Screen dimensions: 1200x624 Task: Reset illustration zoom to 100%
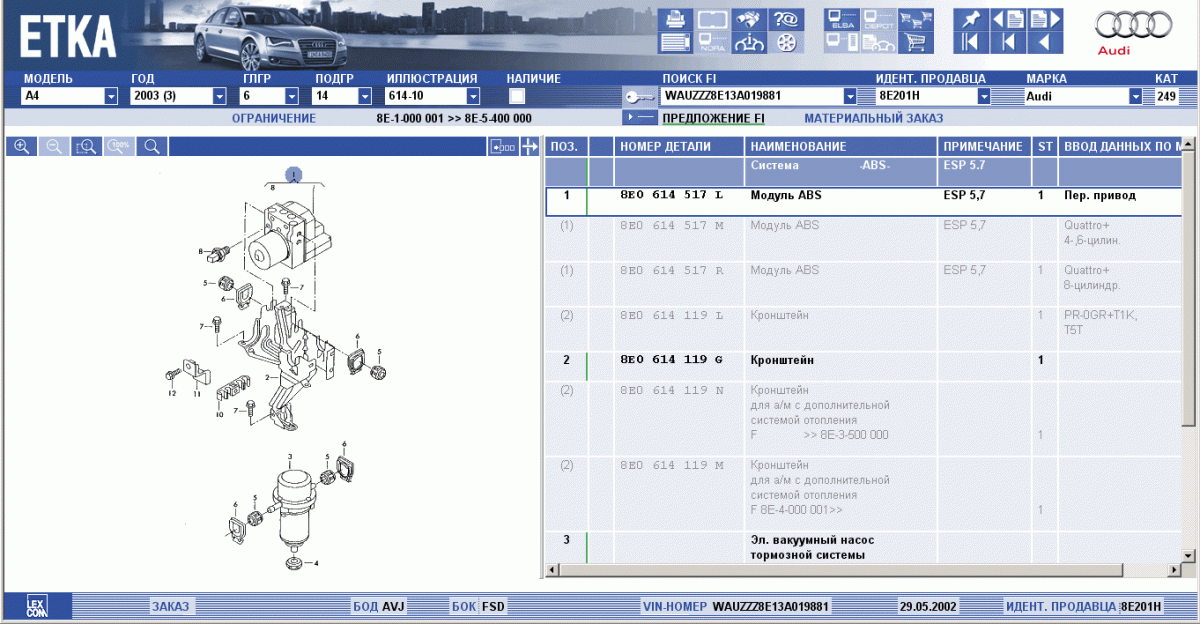click(x=120, y=147)
